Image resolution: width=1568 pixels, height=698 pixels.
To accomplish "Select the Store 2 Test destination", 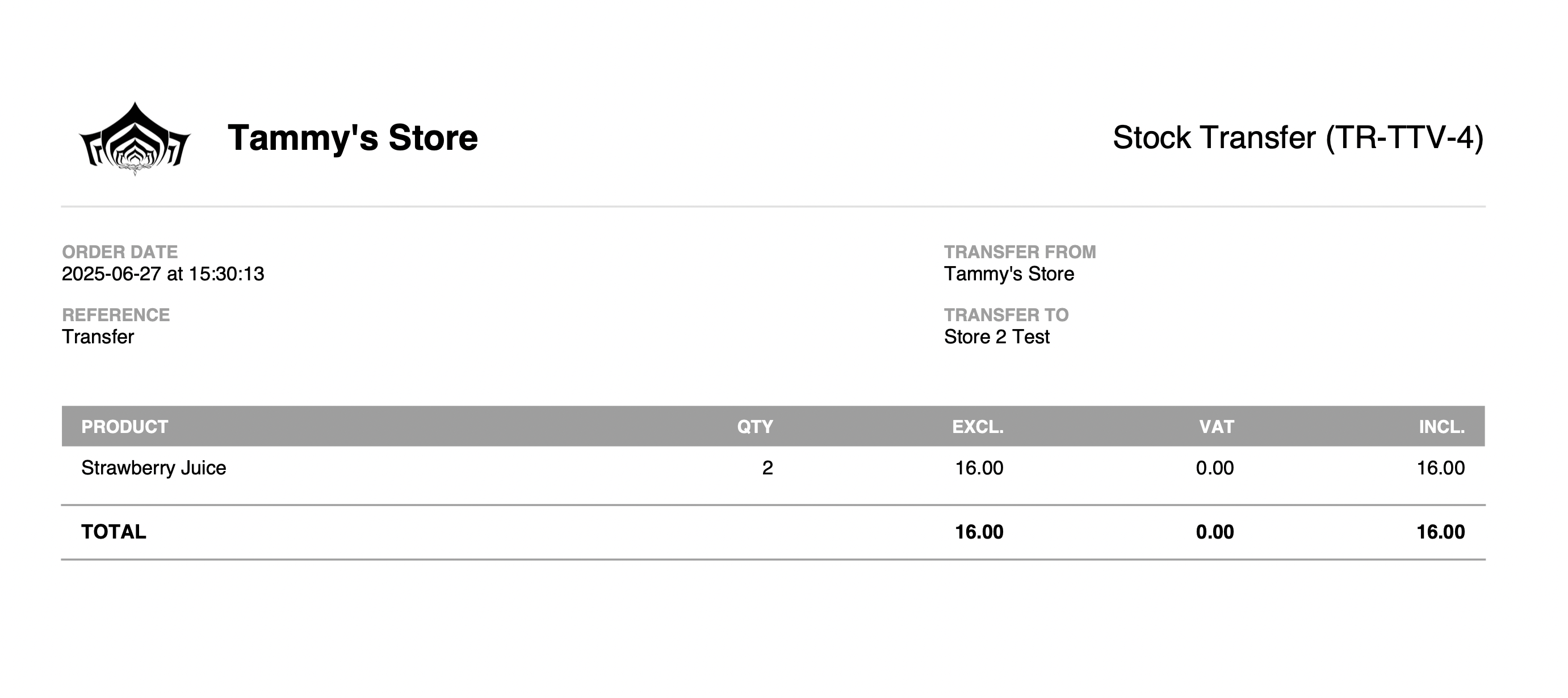I will click(x=996, y=337).
